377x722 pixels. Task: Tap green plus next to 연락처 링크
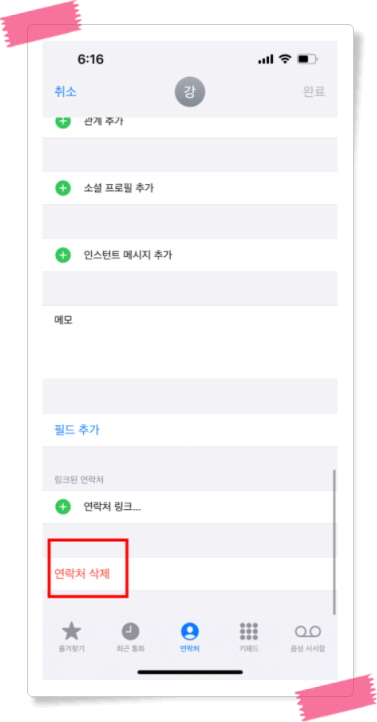coord(63,507)
